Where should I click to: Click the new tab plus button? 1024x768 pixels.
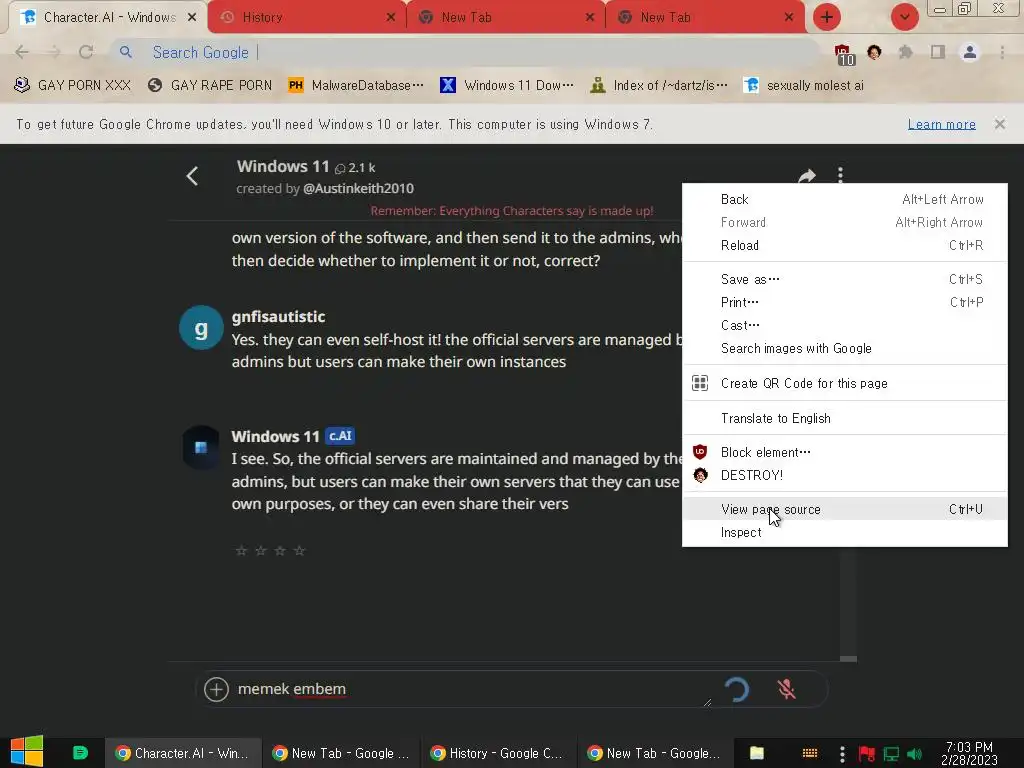(x=827, y=17)
